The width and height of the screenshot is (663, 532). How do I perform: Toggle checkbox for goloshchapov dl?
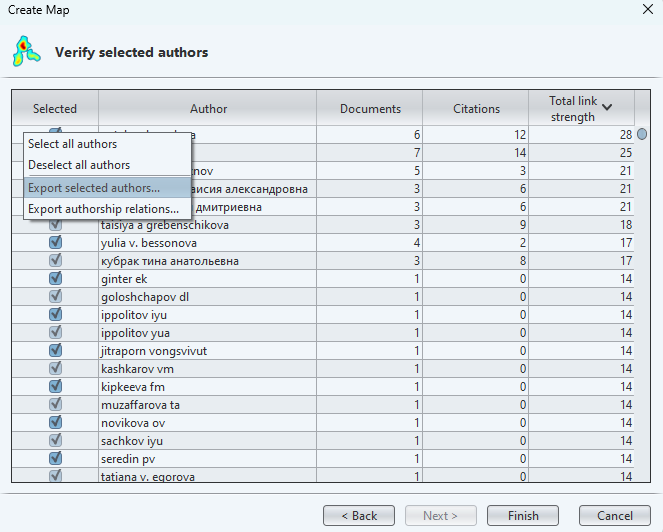click(55, 297)
